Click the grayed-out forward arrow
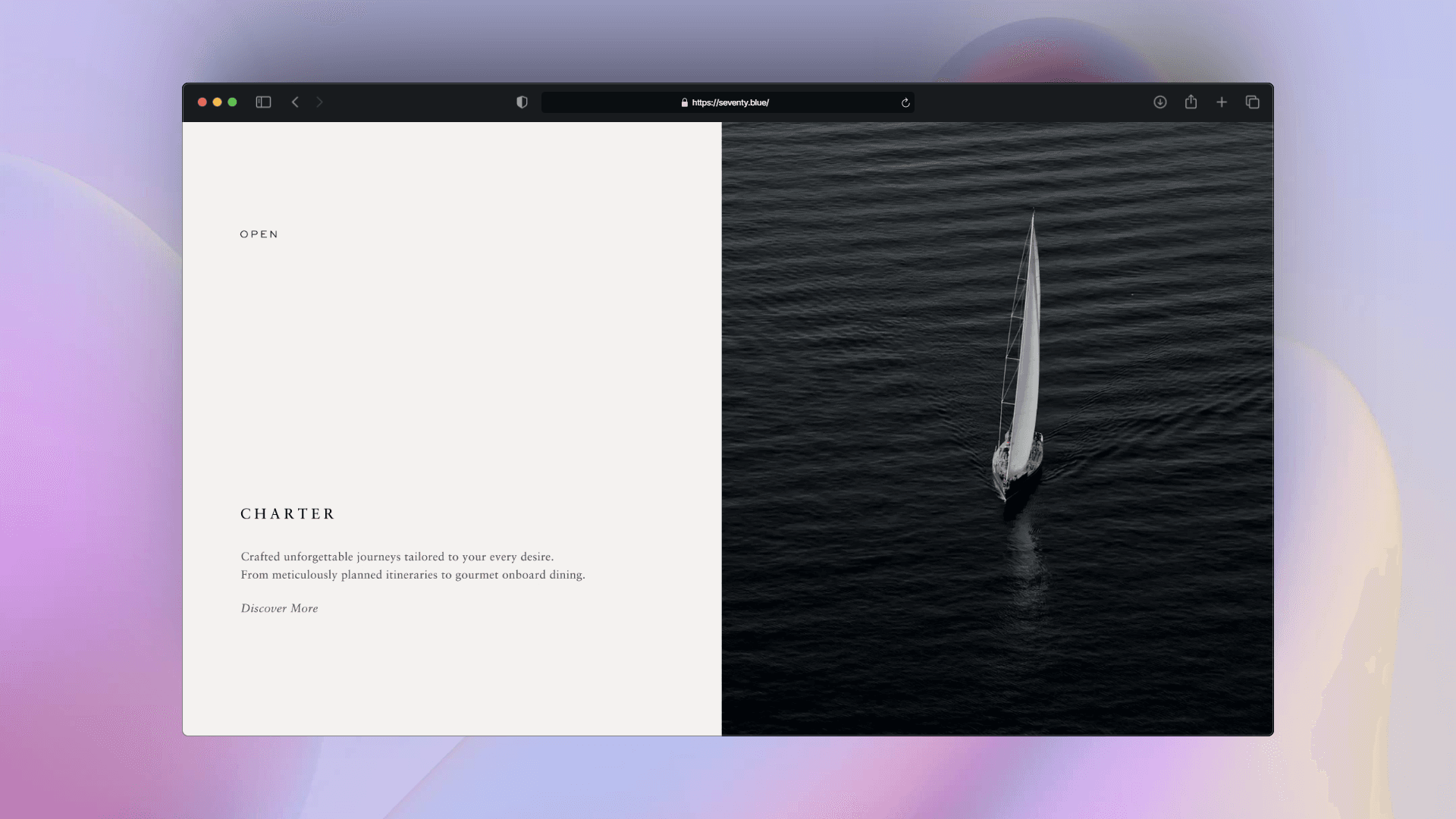 [x=319, y=102]
